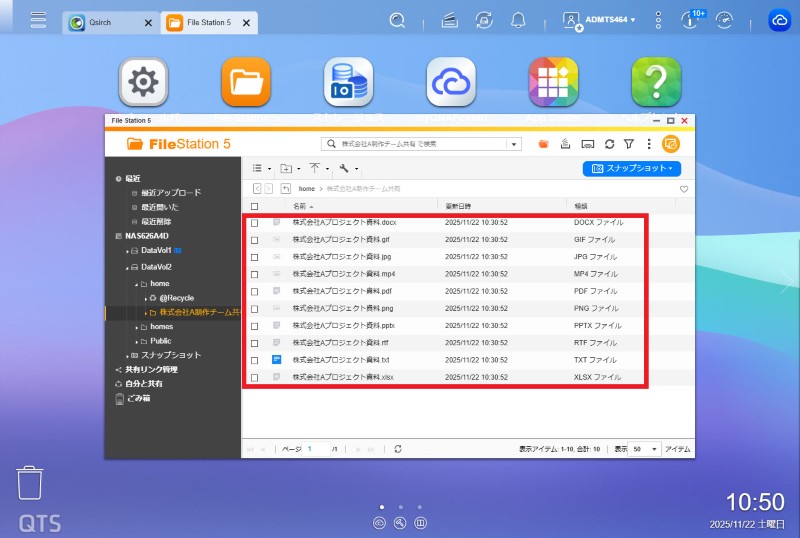Click the File Station search input field
The height and width of the screenshot is (538, 800).
420,144
